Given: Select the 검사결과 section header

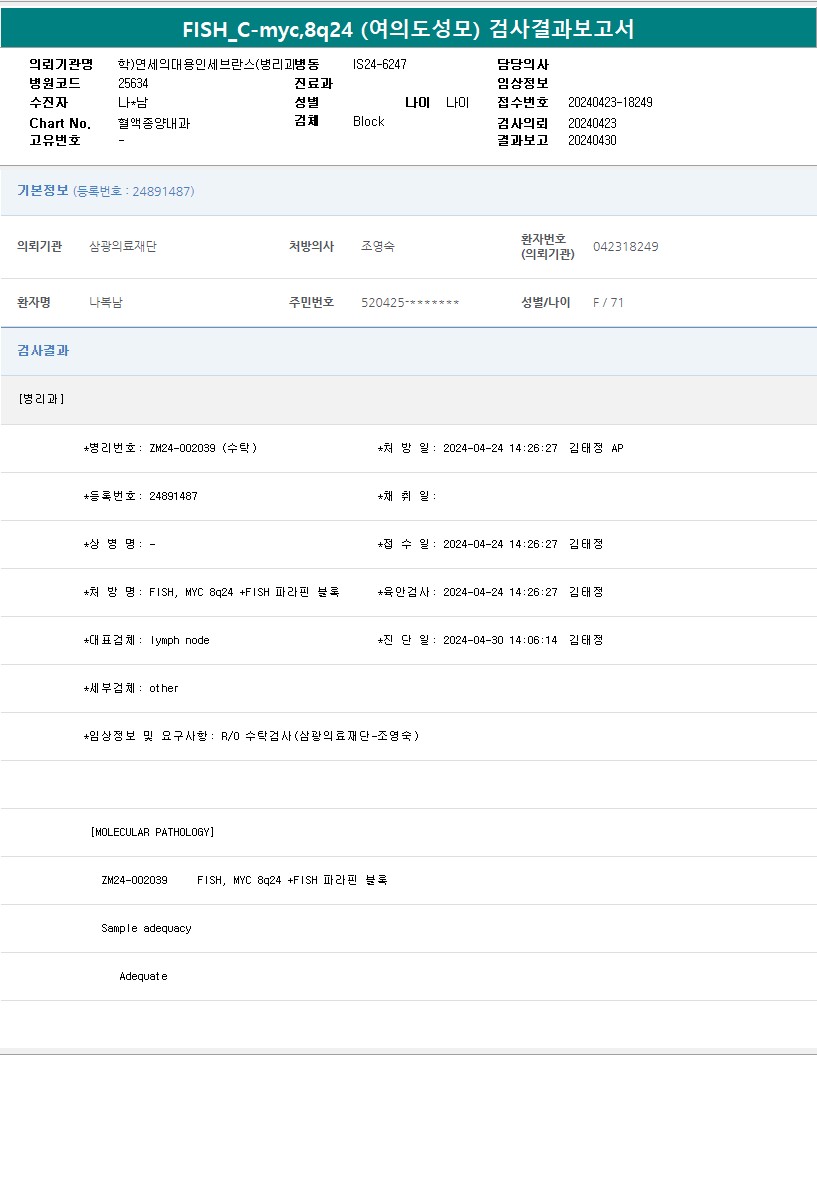Looking at the screenshot, I should (43, 351).
